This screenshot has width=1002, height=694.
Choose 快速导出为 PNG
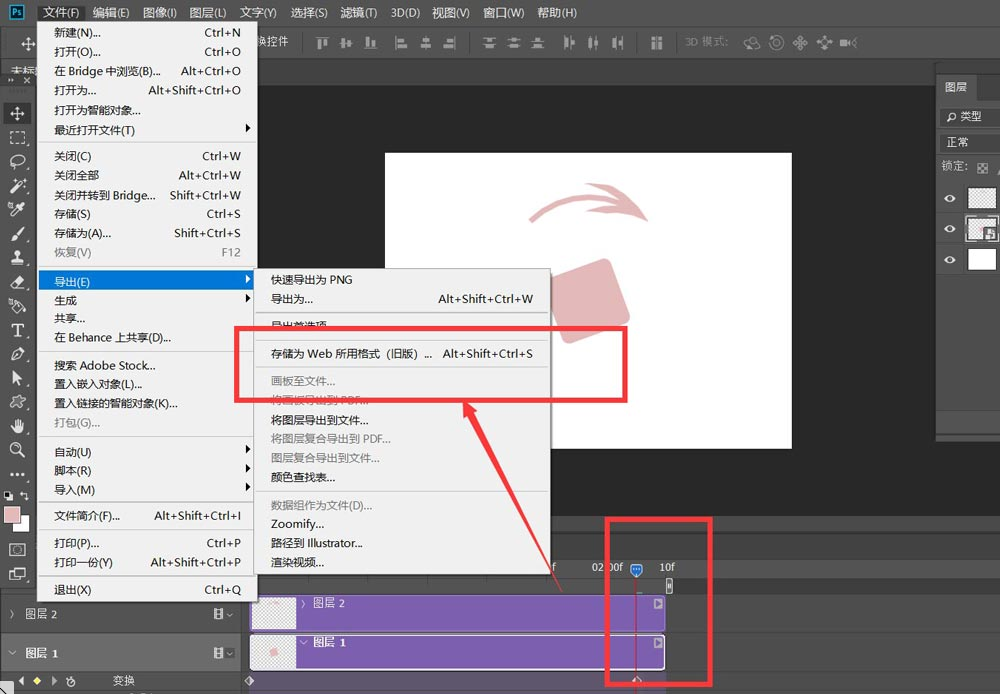coord(402,279)
